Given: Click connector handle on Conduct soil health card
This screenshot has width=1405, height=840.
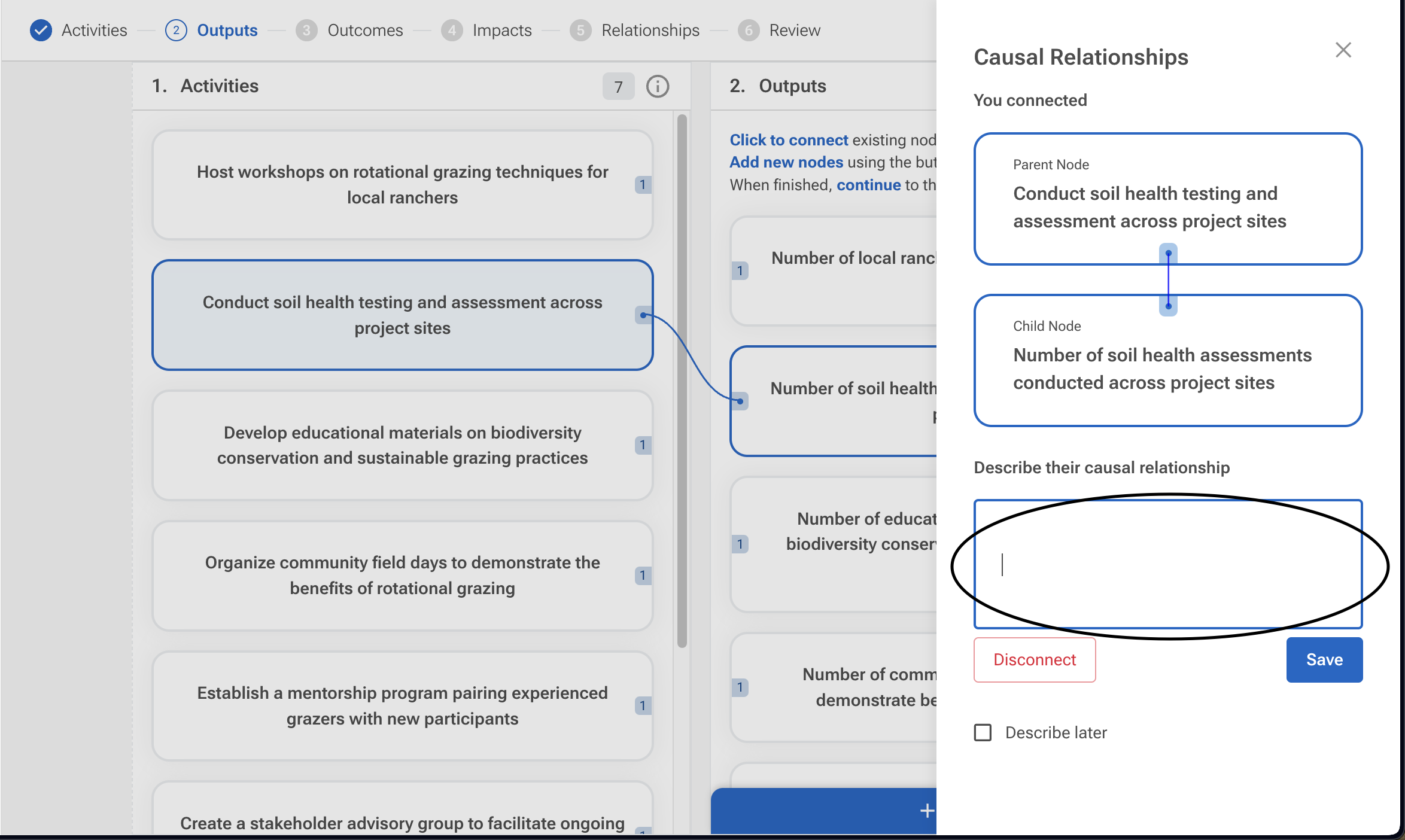Looking at the screenshot, I should click(643, 315).
